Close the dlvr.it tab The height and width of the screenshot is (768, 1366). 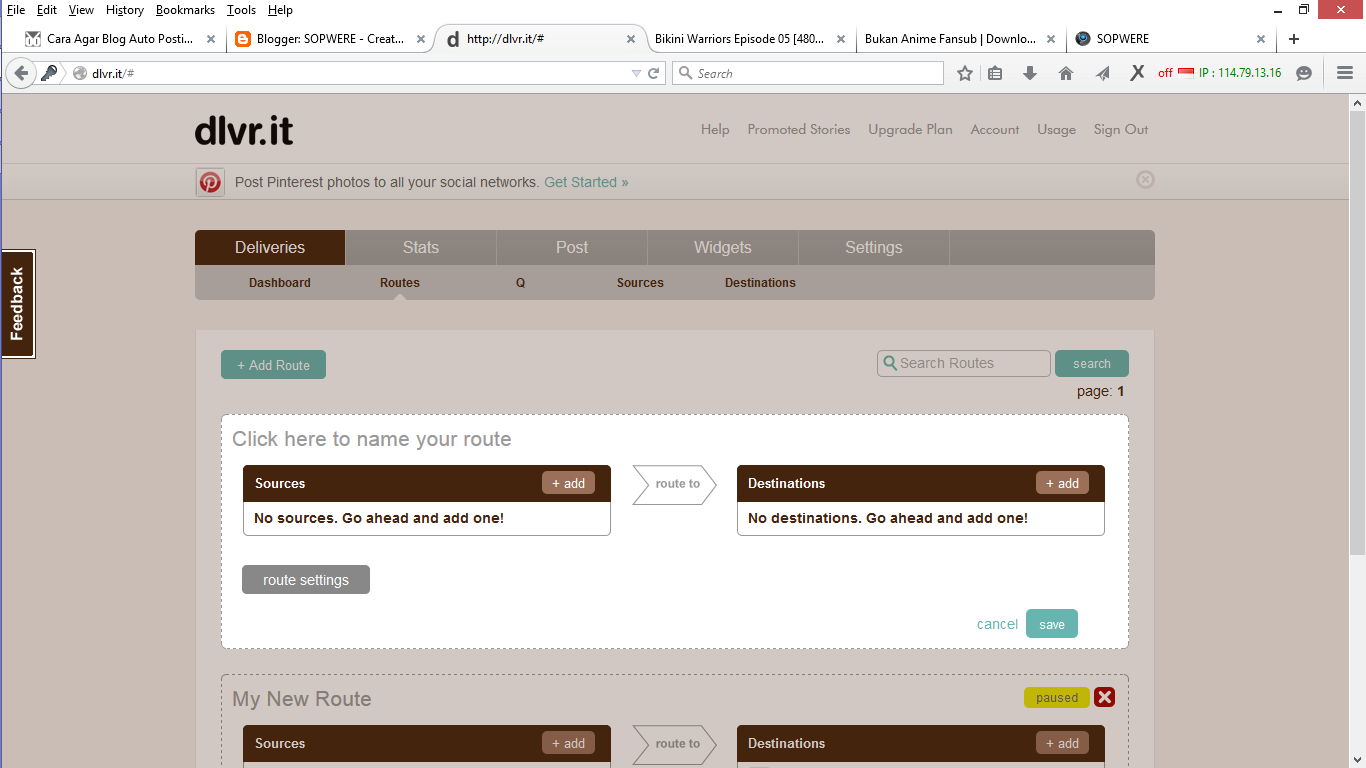tap(631, 39)
